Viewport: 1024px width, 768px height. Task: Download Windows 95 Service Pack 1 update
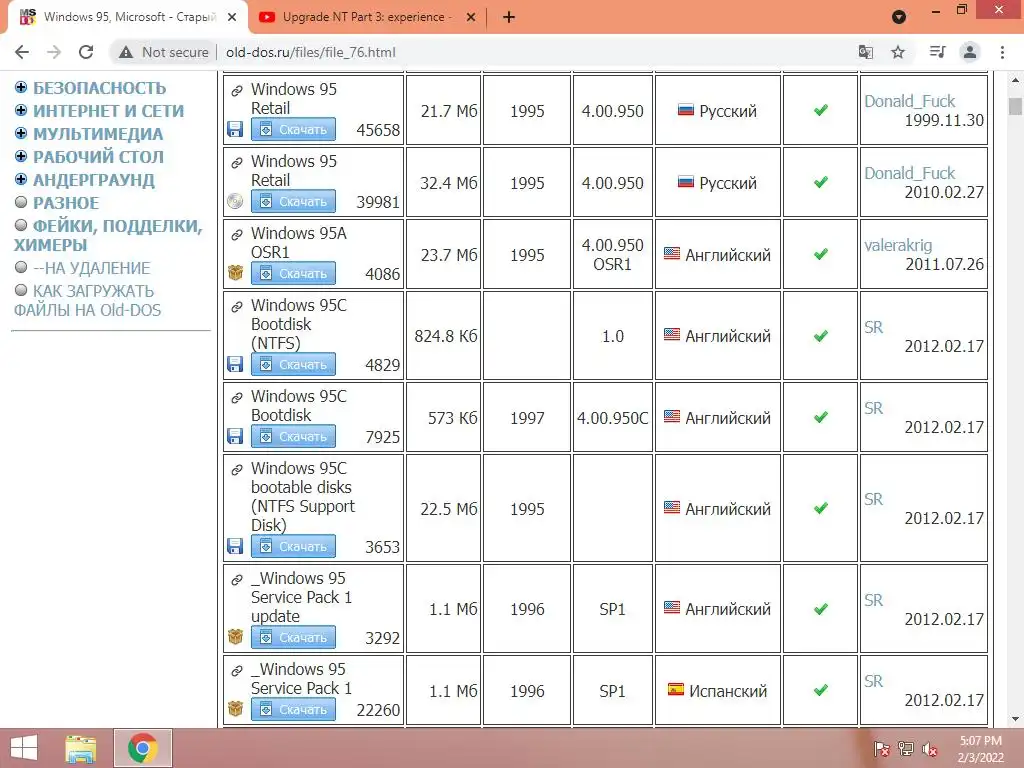(x=293, y=637)
